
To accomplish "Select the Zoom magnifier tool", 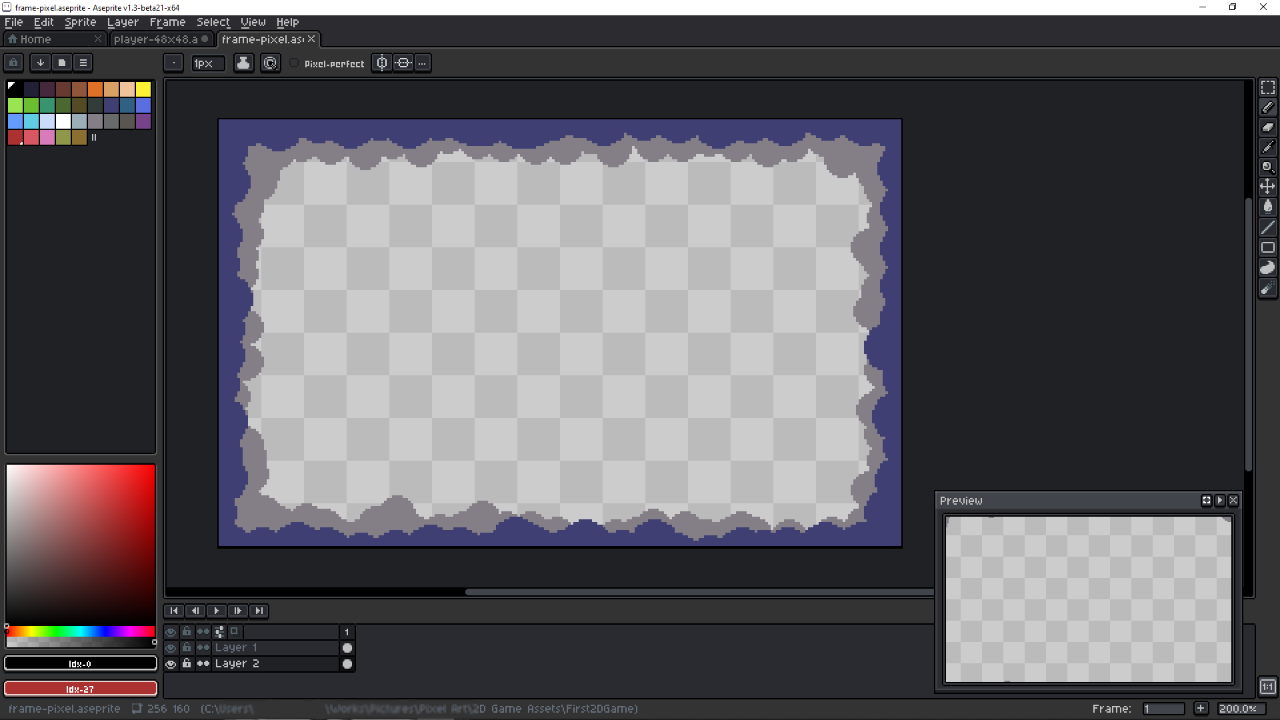I will coord(1267,167).
